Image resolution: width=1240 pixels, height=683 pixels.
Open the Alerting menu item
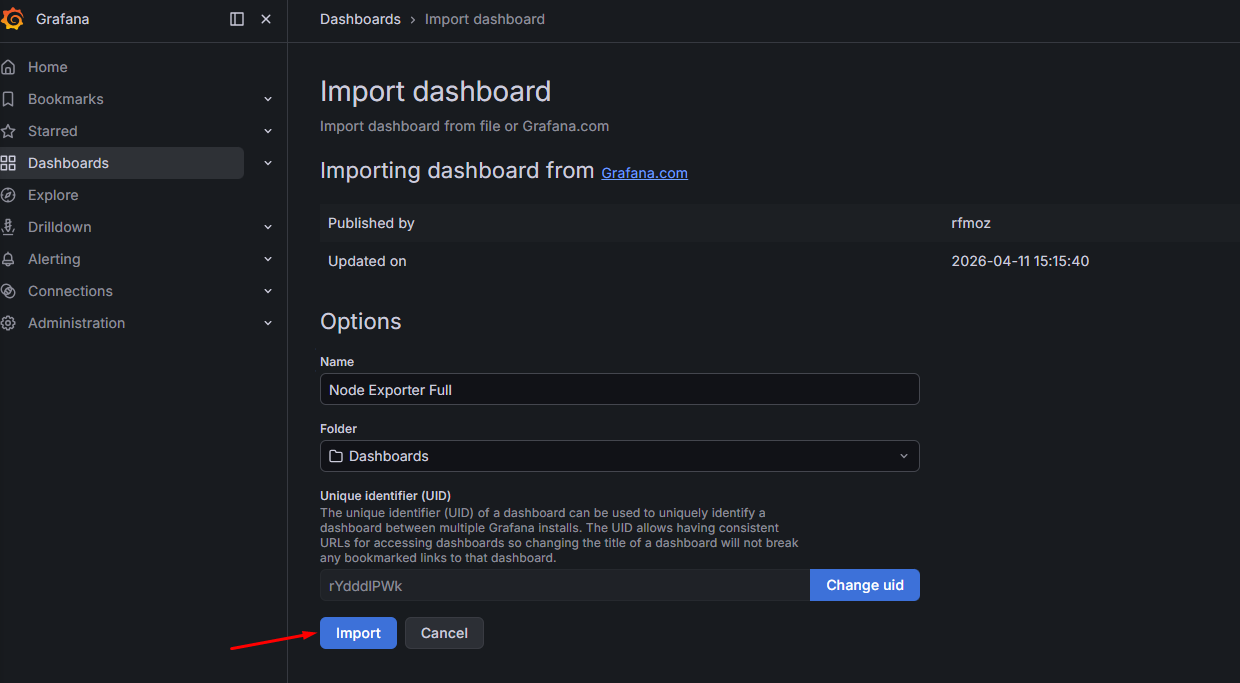(x=54, y=259)
